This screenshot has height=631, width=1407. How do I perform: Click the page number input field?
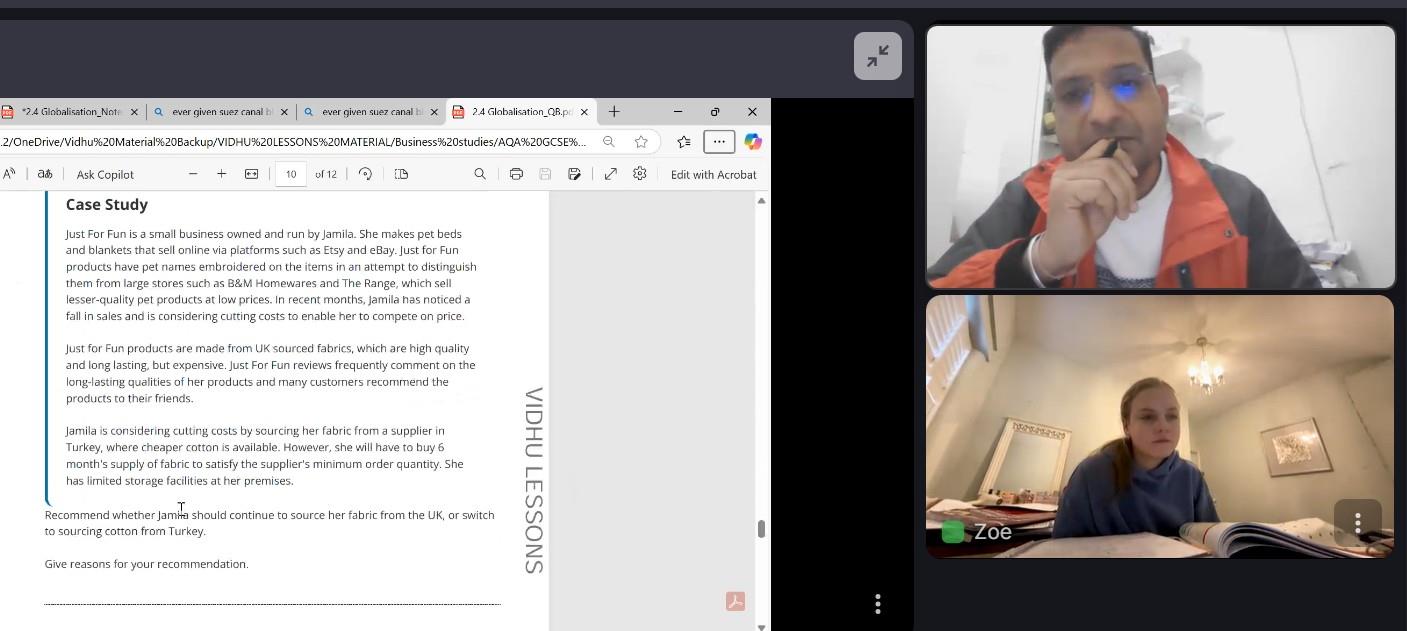pyautogui.click(x=291, y=174)
